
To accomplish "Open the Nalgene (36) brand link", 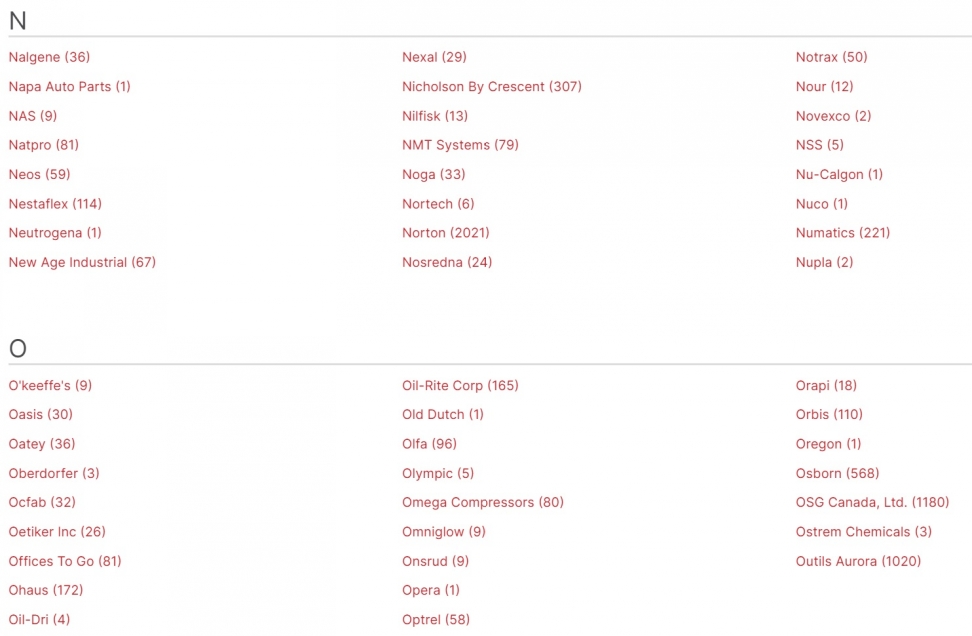I will [49, 57].
